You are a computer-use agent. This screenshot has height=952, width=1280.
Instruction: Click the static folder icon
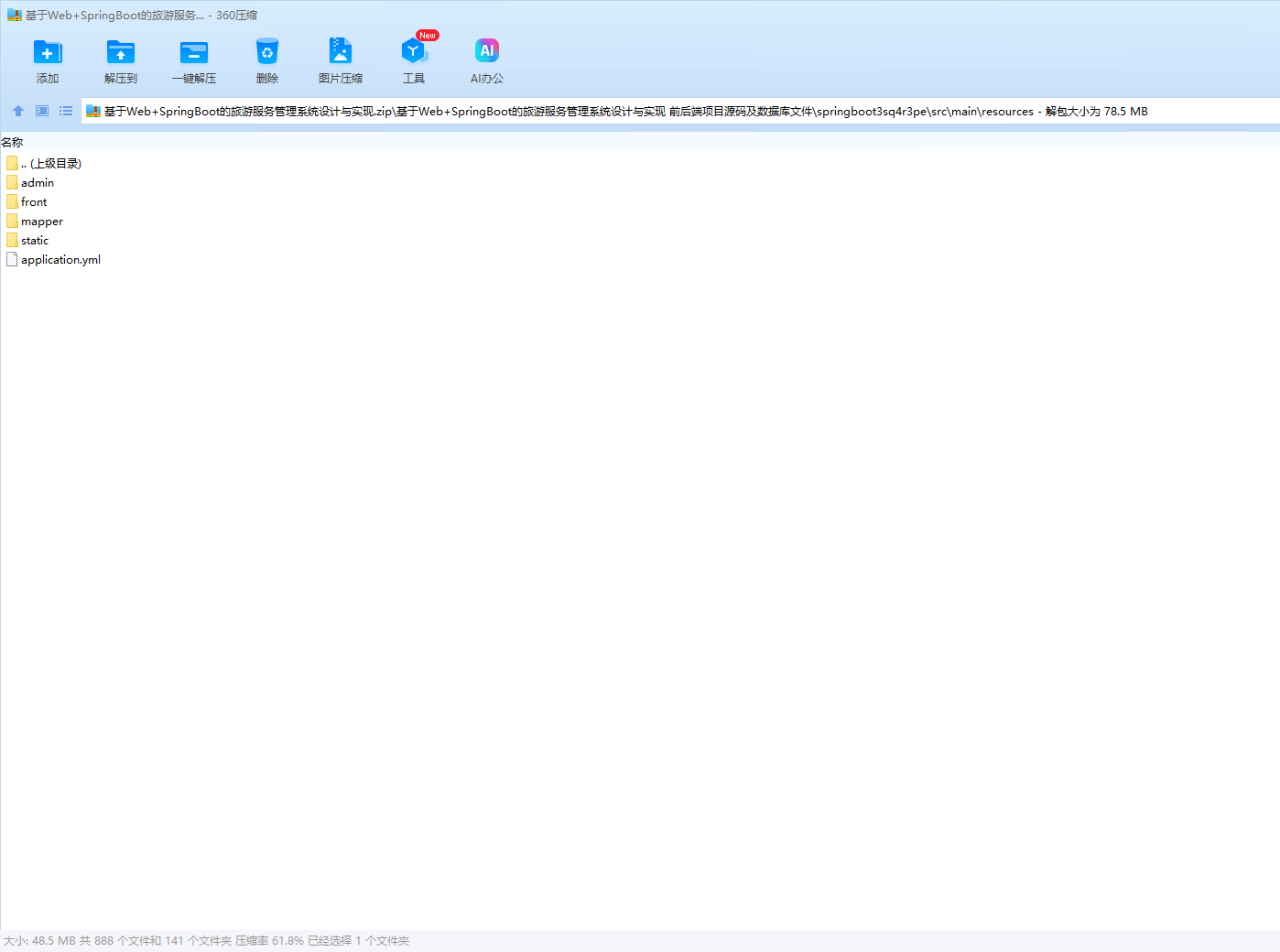[x=12, y=240]
